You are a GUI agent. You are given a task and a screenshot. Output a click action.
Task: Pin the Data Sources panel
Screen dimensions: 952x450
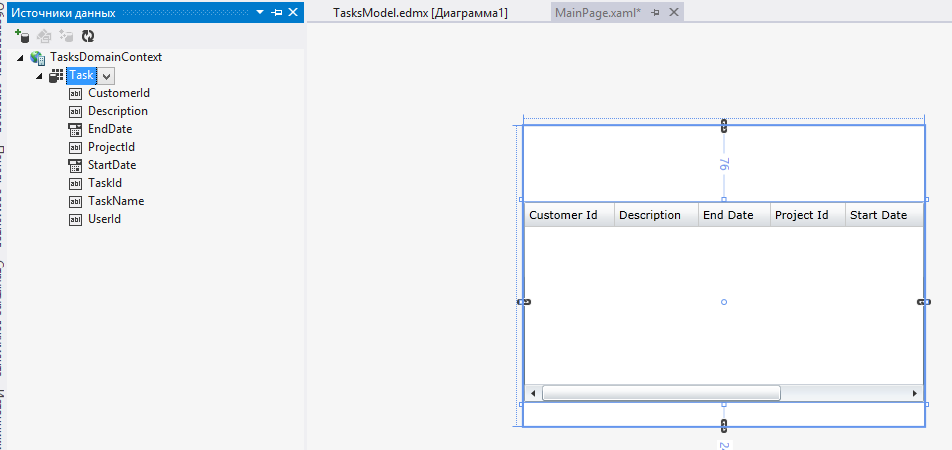point(277,12)
